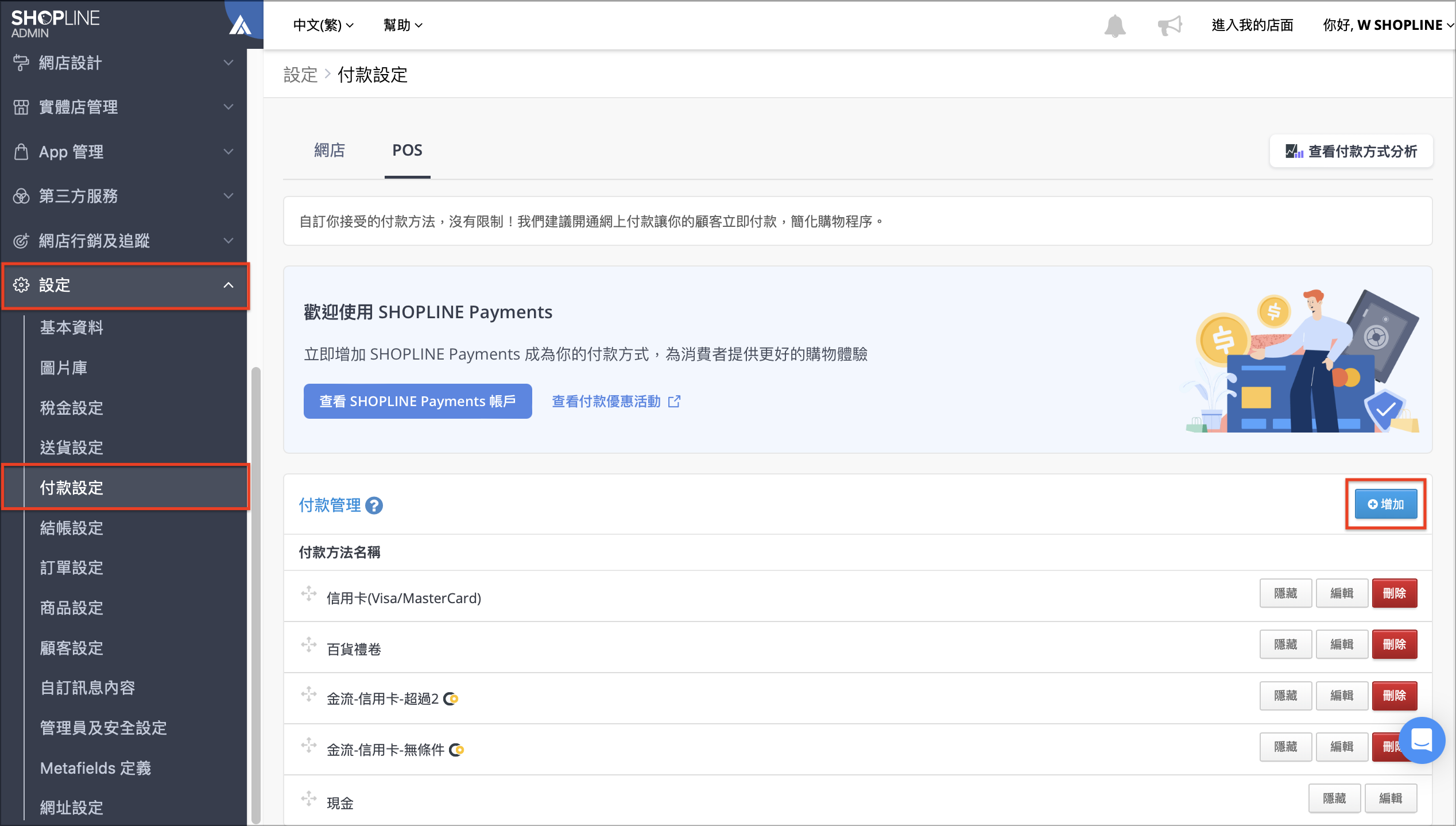
Task: Expand the 網店行銷及追蹤 menu chevron
Action: pyautogui.click(x=229, y=241)
